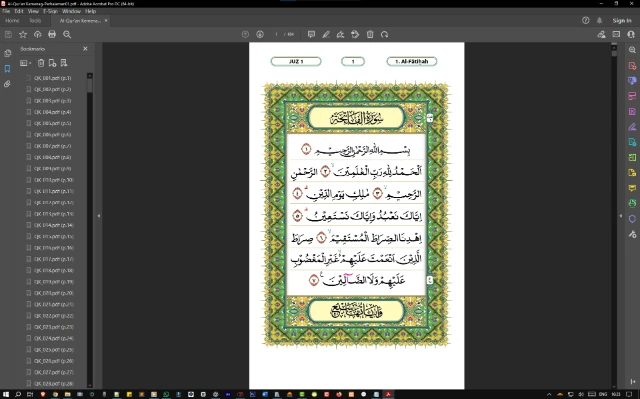Open the green tool icon in right pane
The image size is (640, 399).
pyautogui.click(x=632, y=157)
